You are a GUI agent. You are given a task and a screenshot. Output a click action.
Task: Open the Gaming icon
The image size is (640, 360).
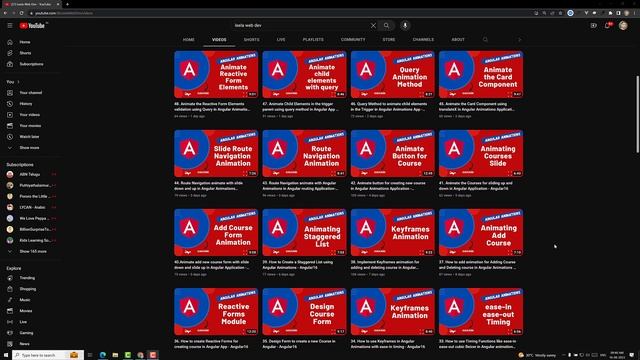click(10, 333)
